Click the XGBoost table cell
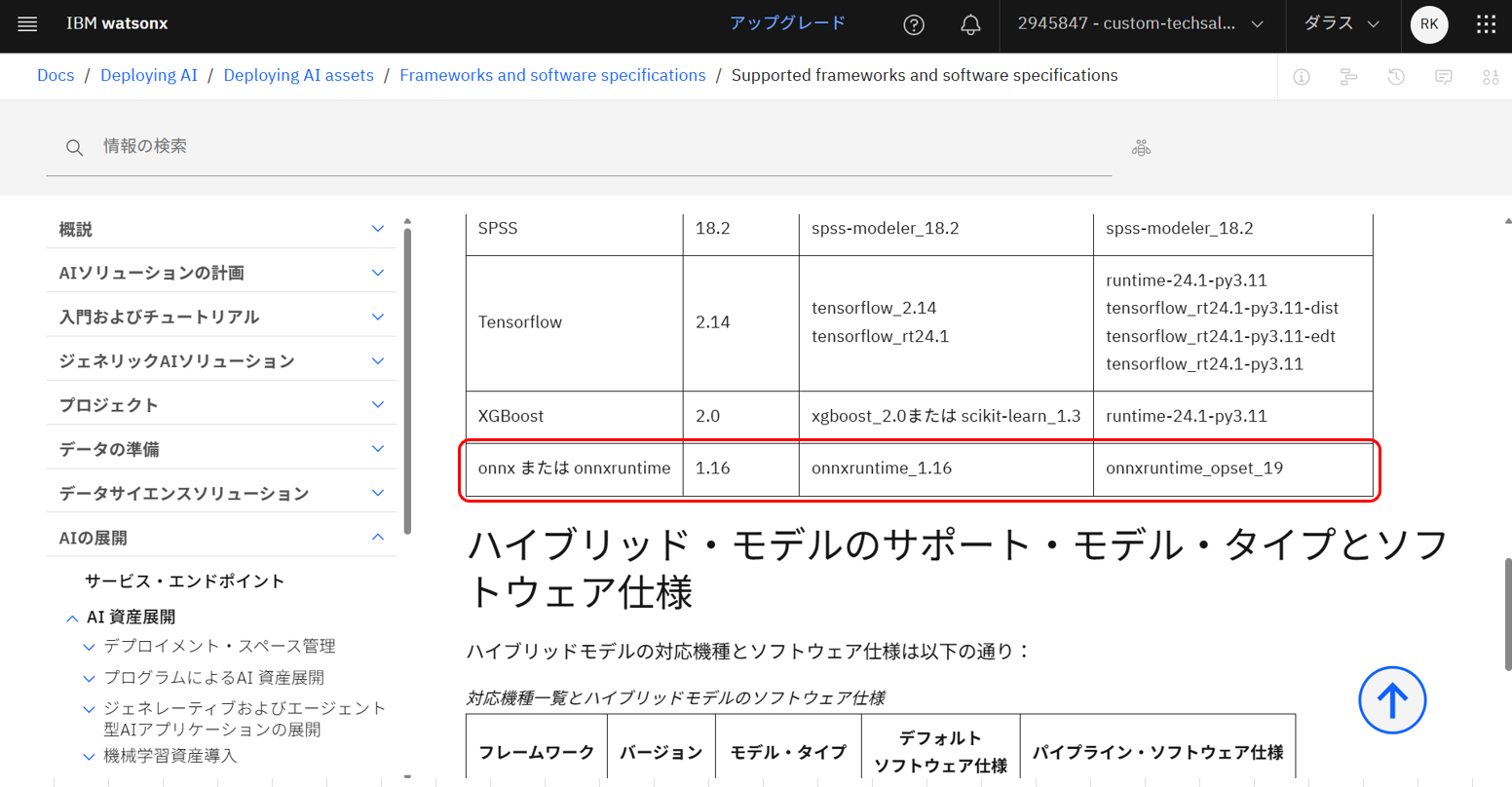 [574, 416]
